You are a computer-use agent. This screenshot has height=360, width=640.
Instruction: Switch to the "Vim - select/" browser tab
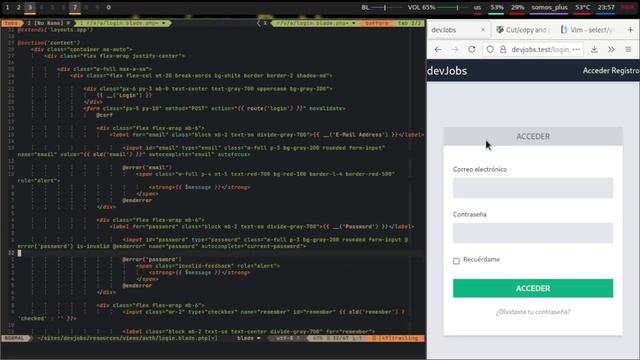[x=587, y=30]
